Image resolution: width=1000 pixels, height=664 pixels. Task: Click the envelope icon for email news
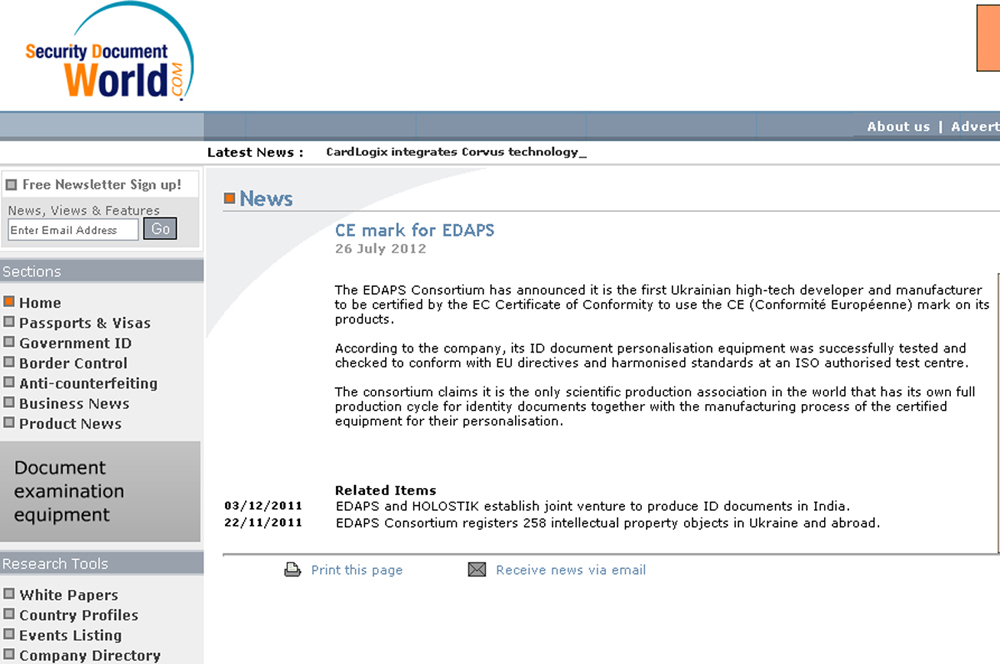(x=477, y=570)
